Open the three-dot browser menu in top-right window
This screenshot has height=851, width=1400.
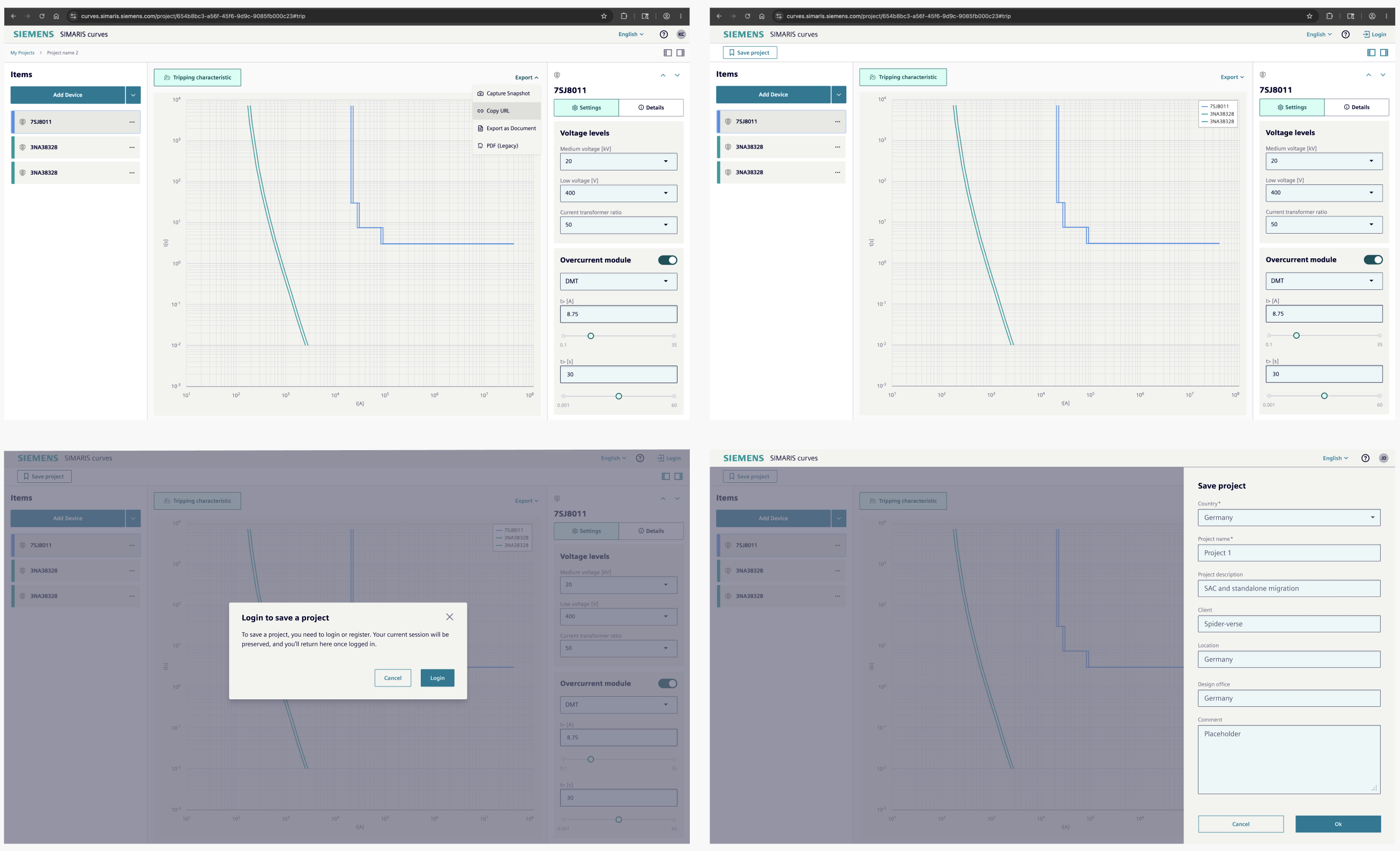[x=1387, y=16]
